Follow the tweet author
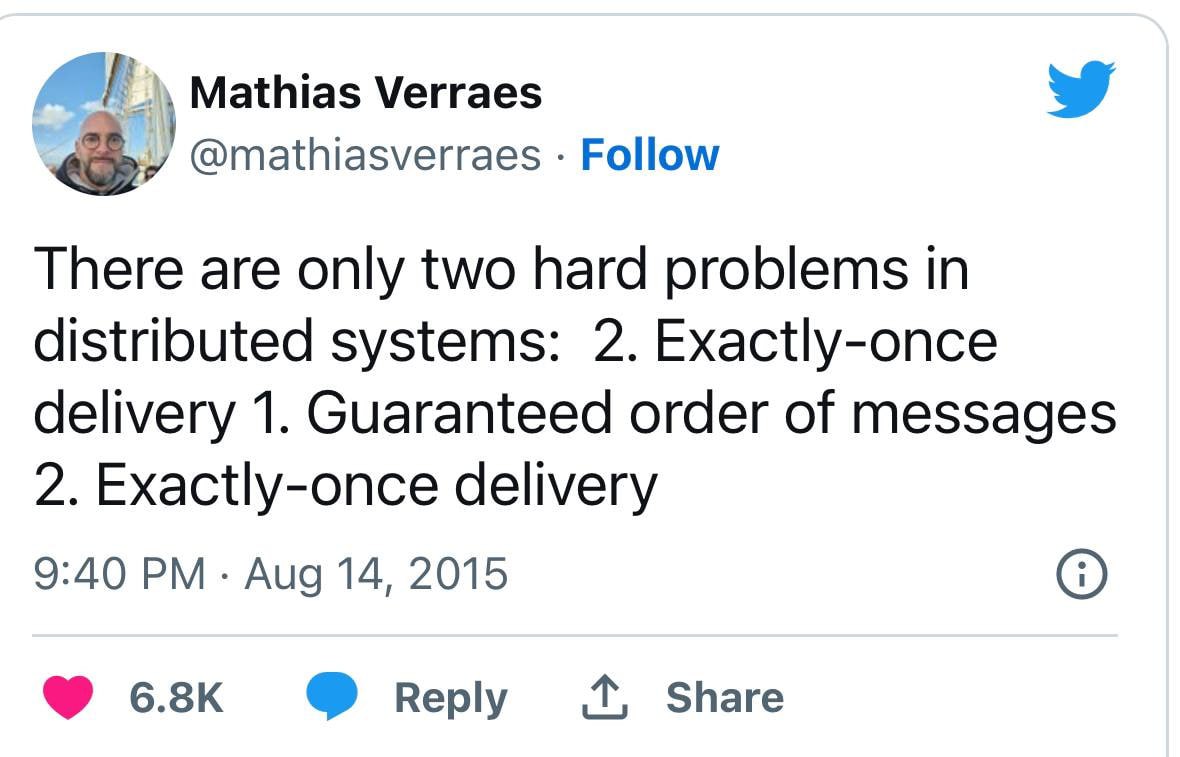 click(649, 155)
